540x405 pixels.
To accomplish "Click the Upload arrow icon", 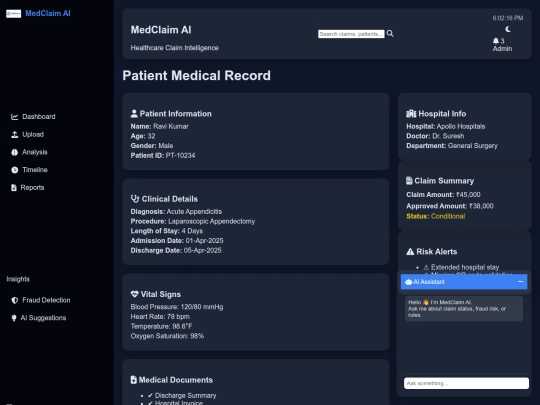I will (14, 135).
